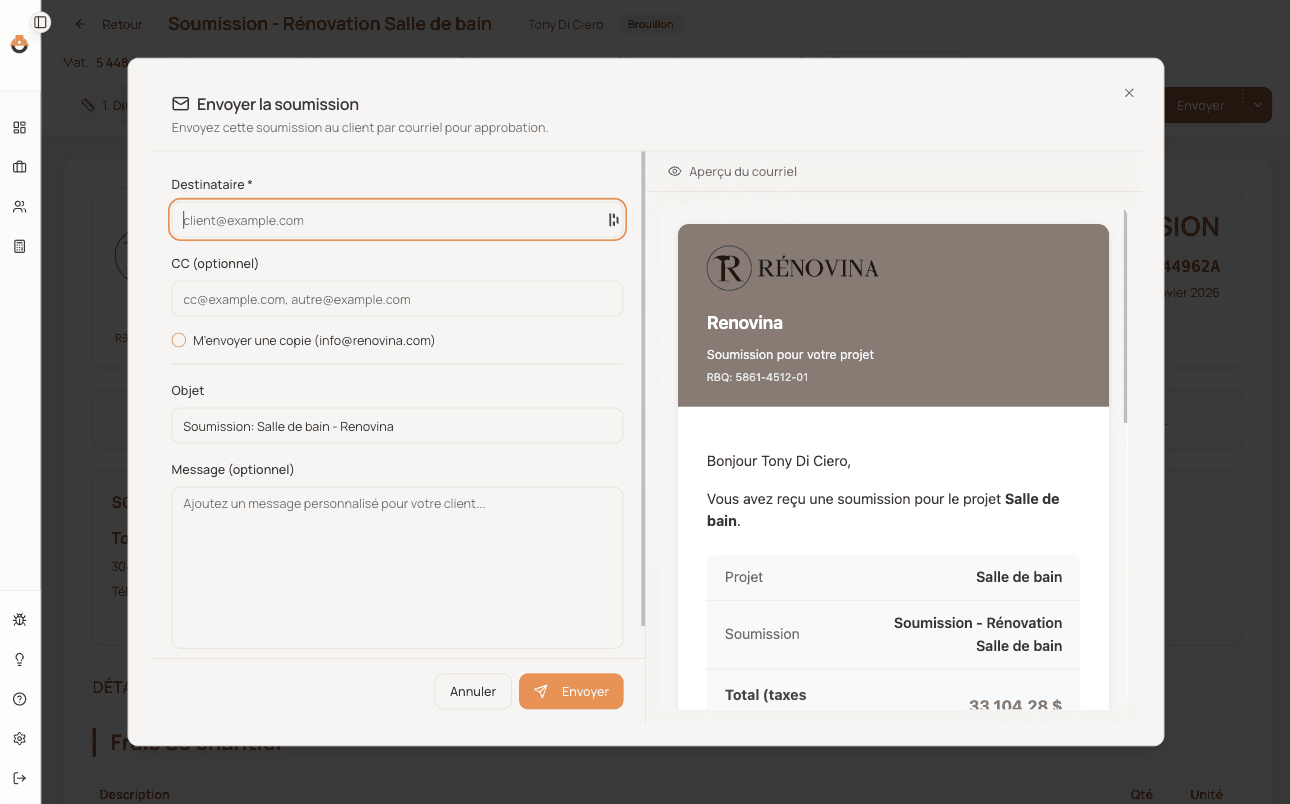Image resolution: width=1290 pixels, height=804 pixels.
Task: Click the 'Aperçu du courriel' heading
Action: click(x=743, y=171)
